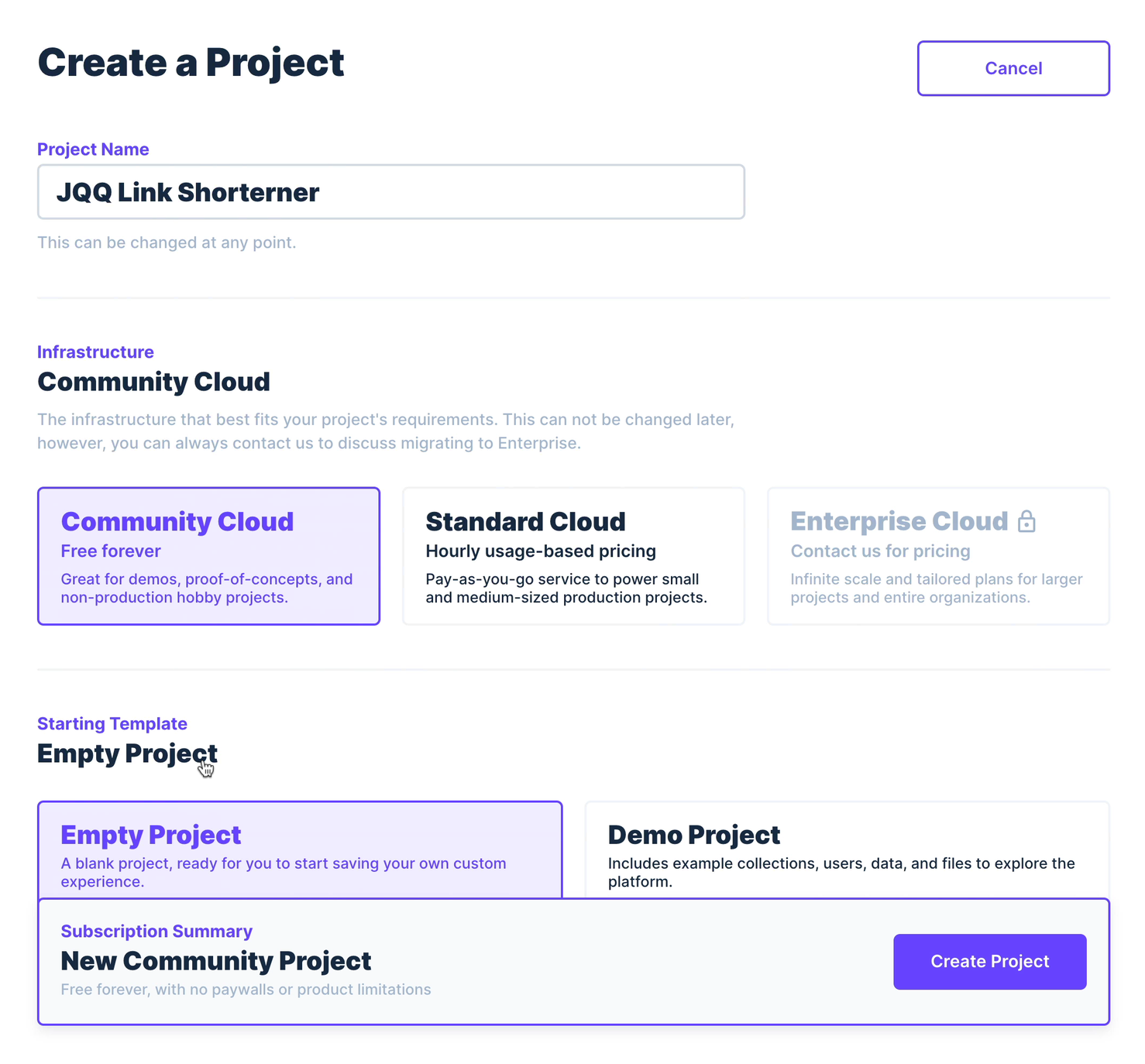
Task: Click the 'Subscription Summary' label
Action: click(156, 932)
